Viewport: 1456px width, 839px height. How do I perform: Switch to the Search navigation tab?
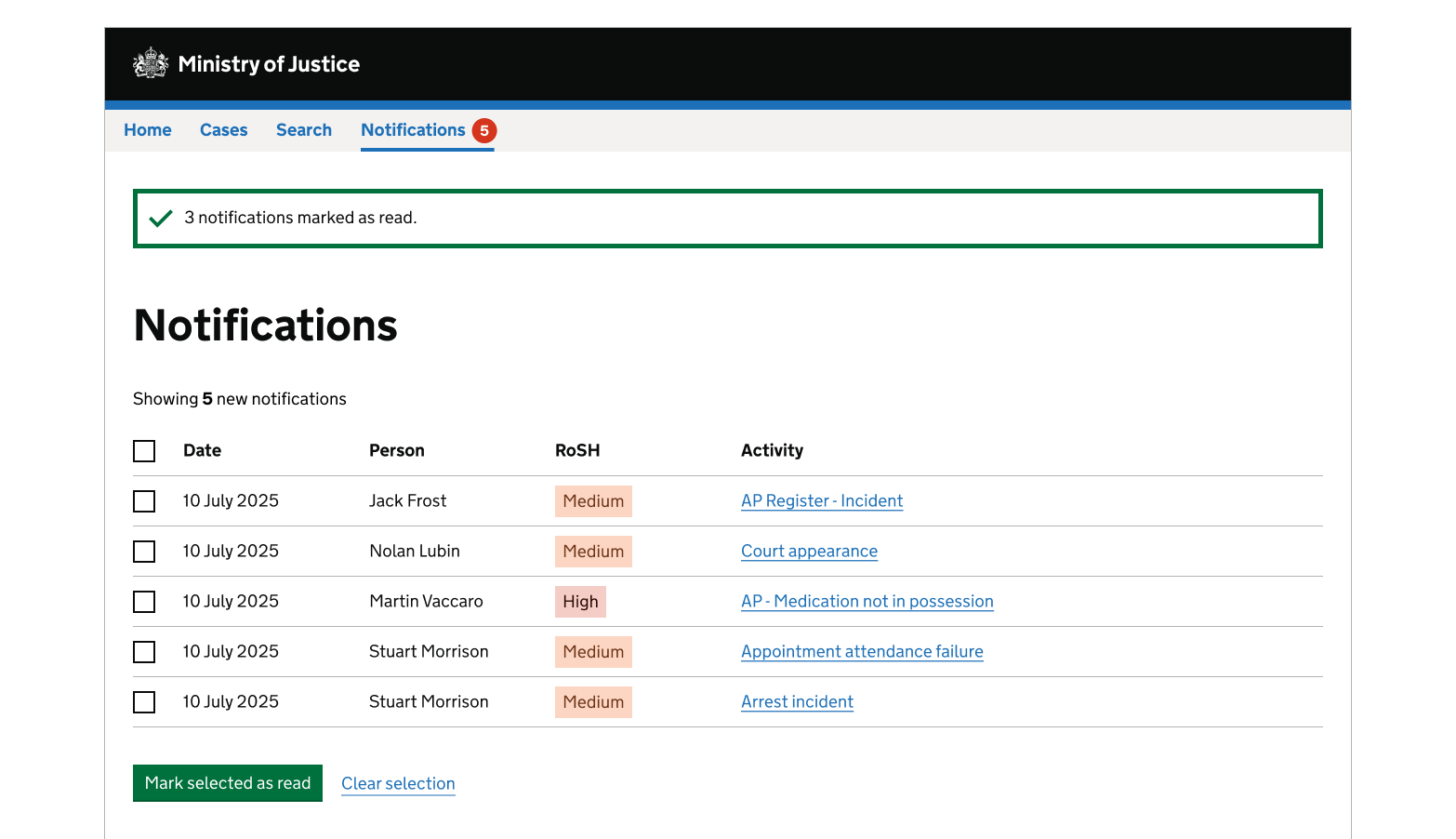coord(304,130)
